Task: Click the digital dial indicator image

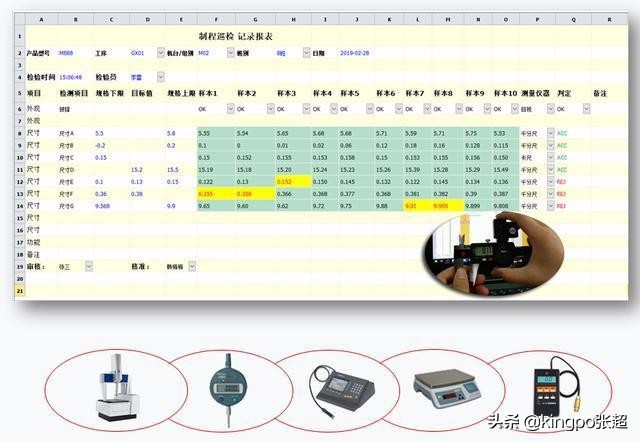Action: [x=229, y=390]
